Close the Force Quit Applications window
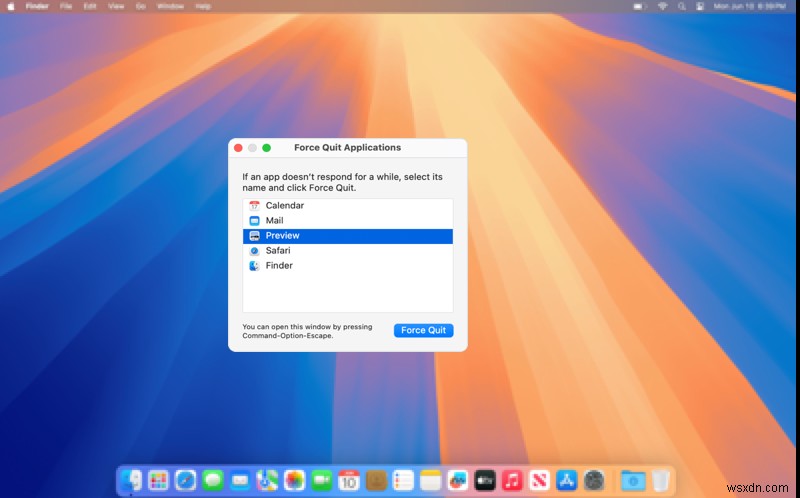Screen dimensions: 800x498 coord(238,148)
